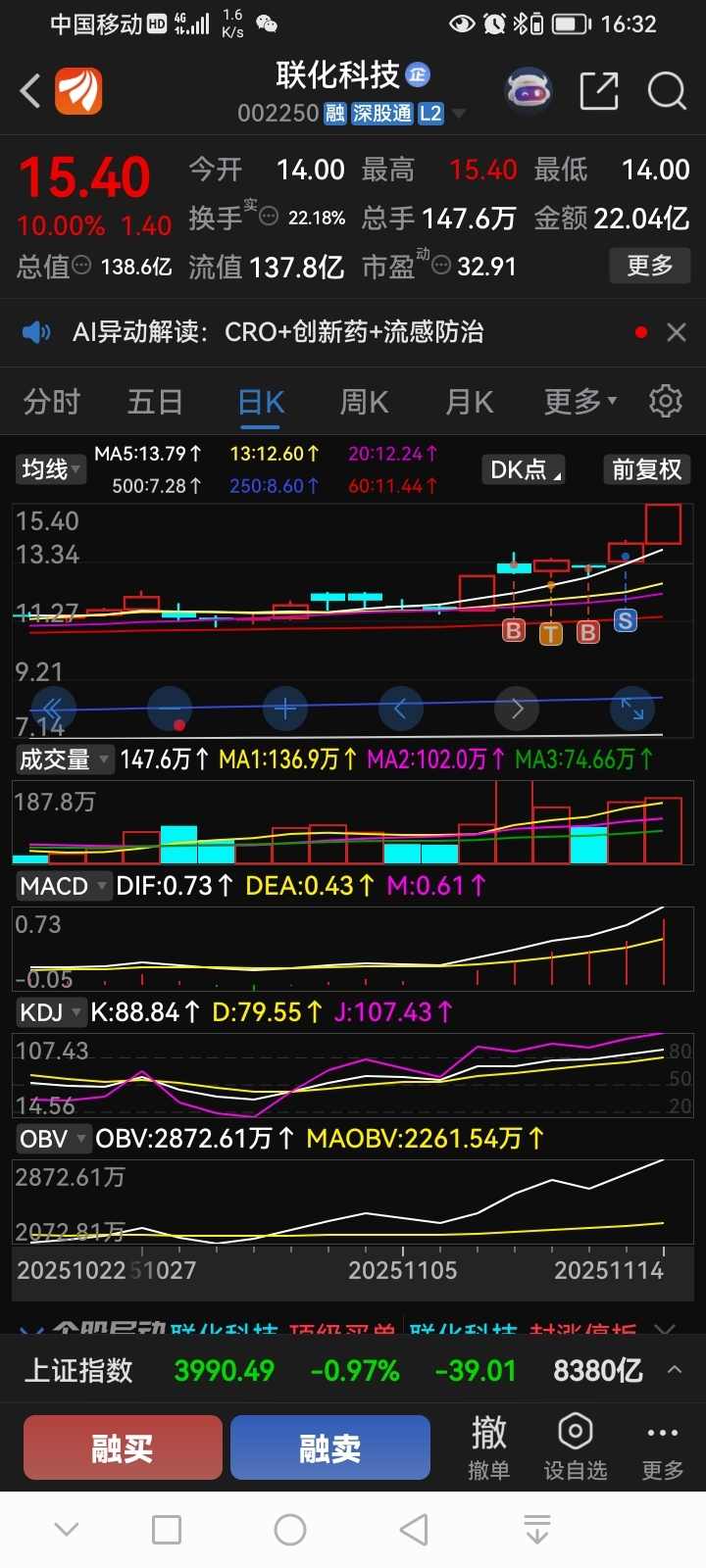Image resolution: width=706 pixels, height=1568 pixels.
Task: Expand stock badges dropdown triangle
Action: tap(458, 114)
